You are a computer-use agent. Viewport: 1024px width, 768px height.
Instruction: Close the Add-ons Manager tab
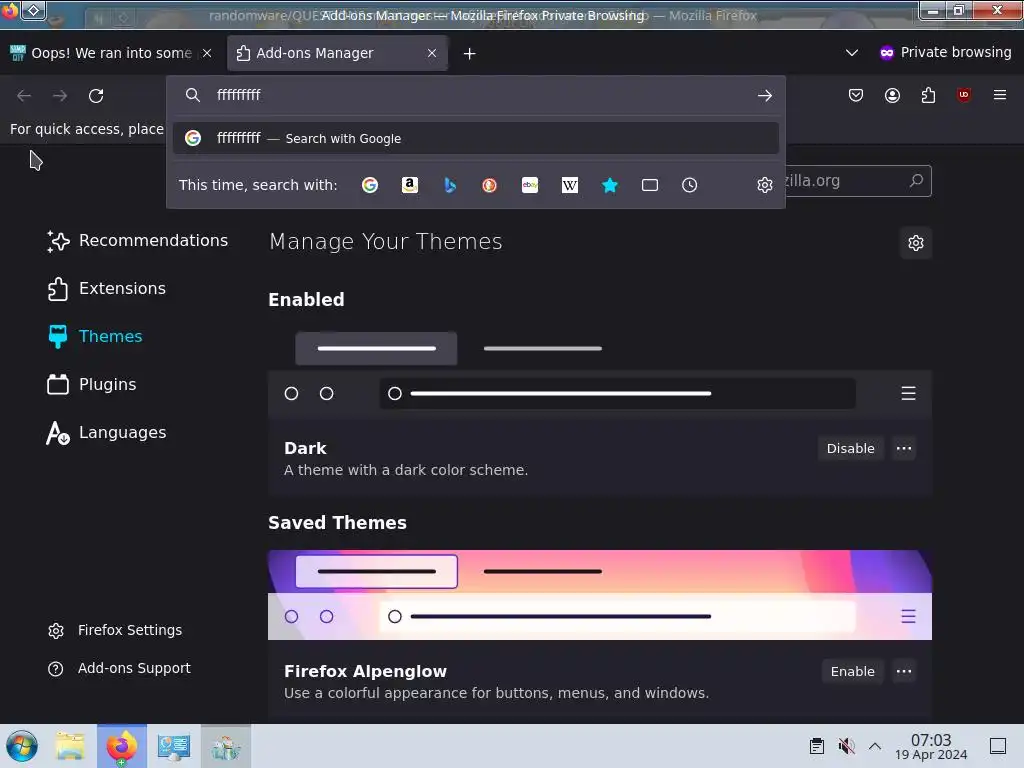tap(432, 53)
